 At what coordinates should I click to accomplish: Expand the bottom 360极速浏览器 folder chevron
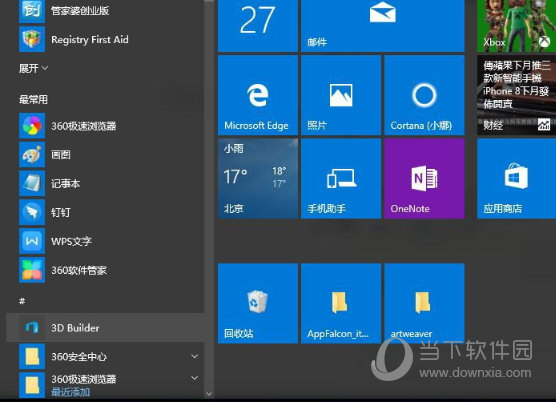(x=194, y=378)
